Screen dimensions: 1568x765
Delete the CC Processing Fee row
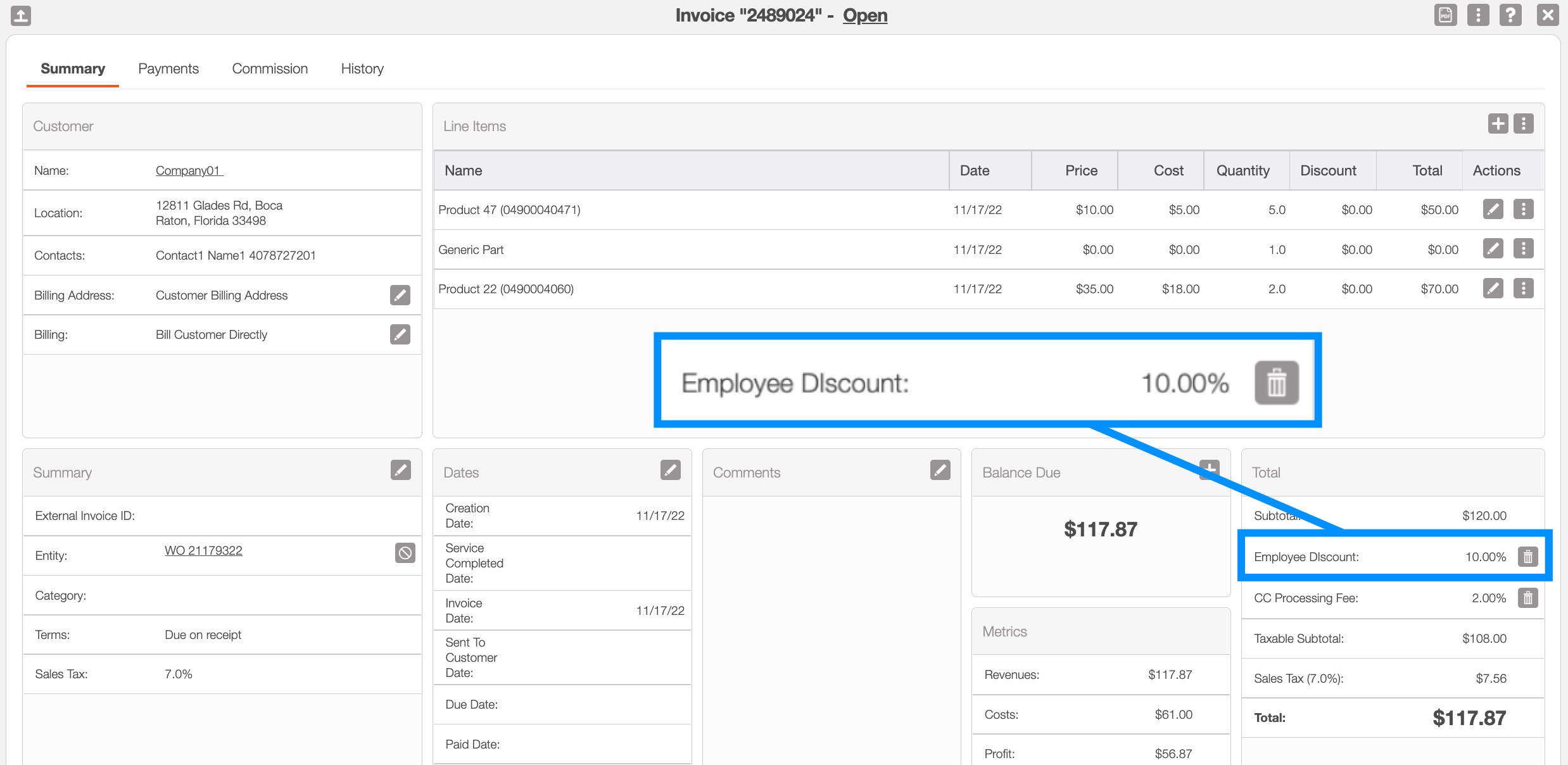1527,598
